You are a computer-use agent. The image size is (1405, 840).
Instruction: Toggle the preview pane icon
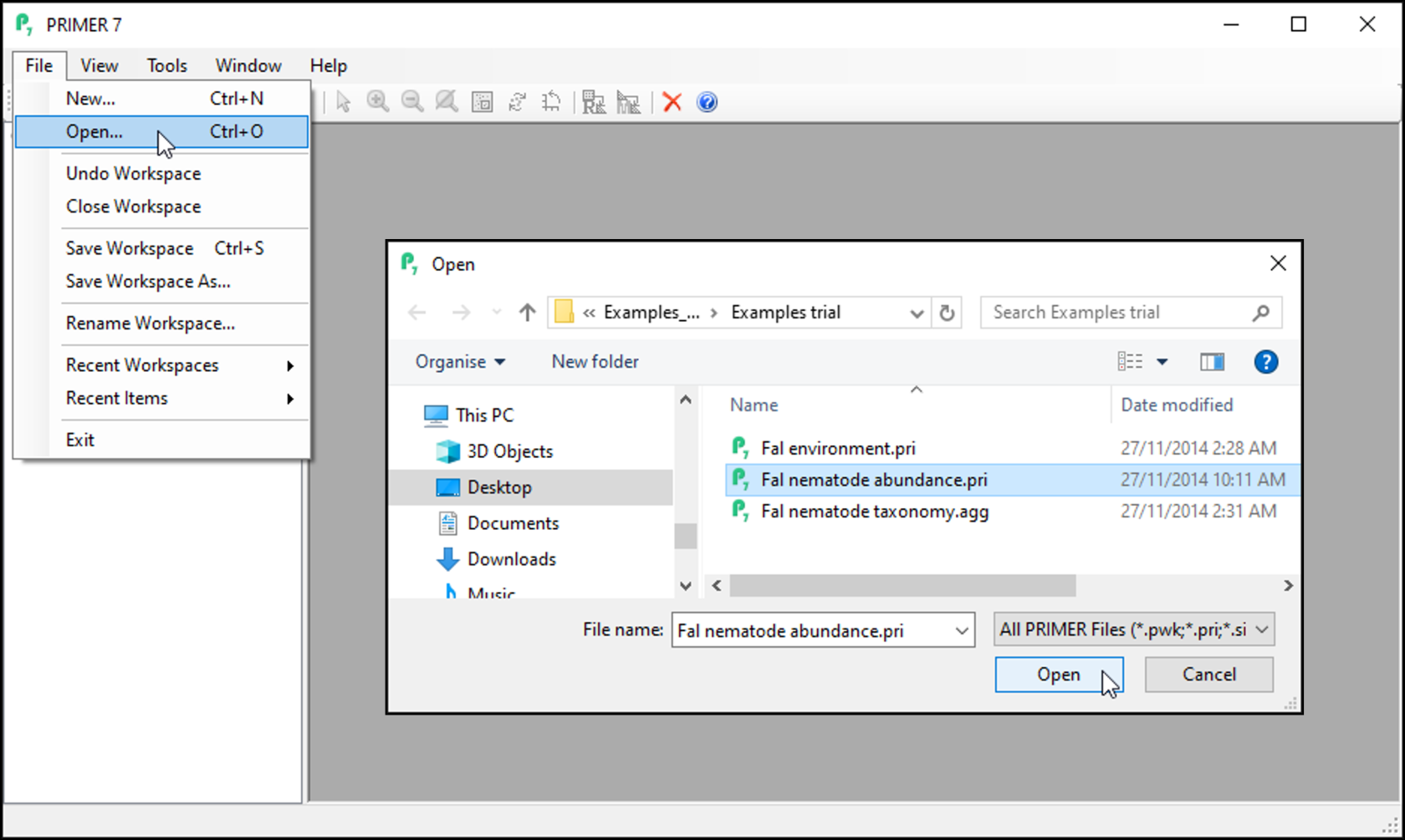1212,362
